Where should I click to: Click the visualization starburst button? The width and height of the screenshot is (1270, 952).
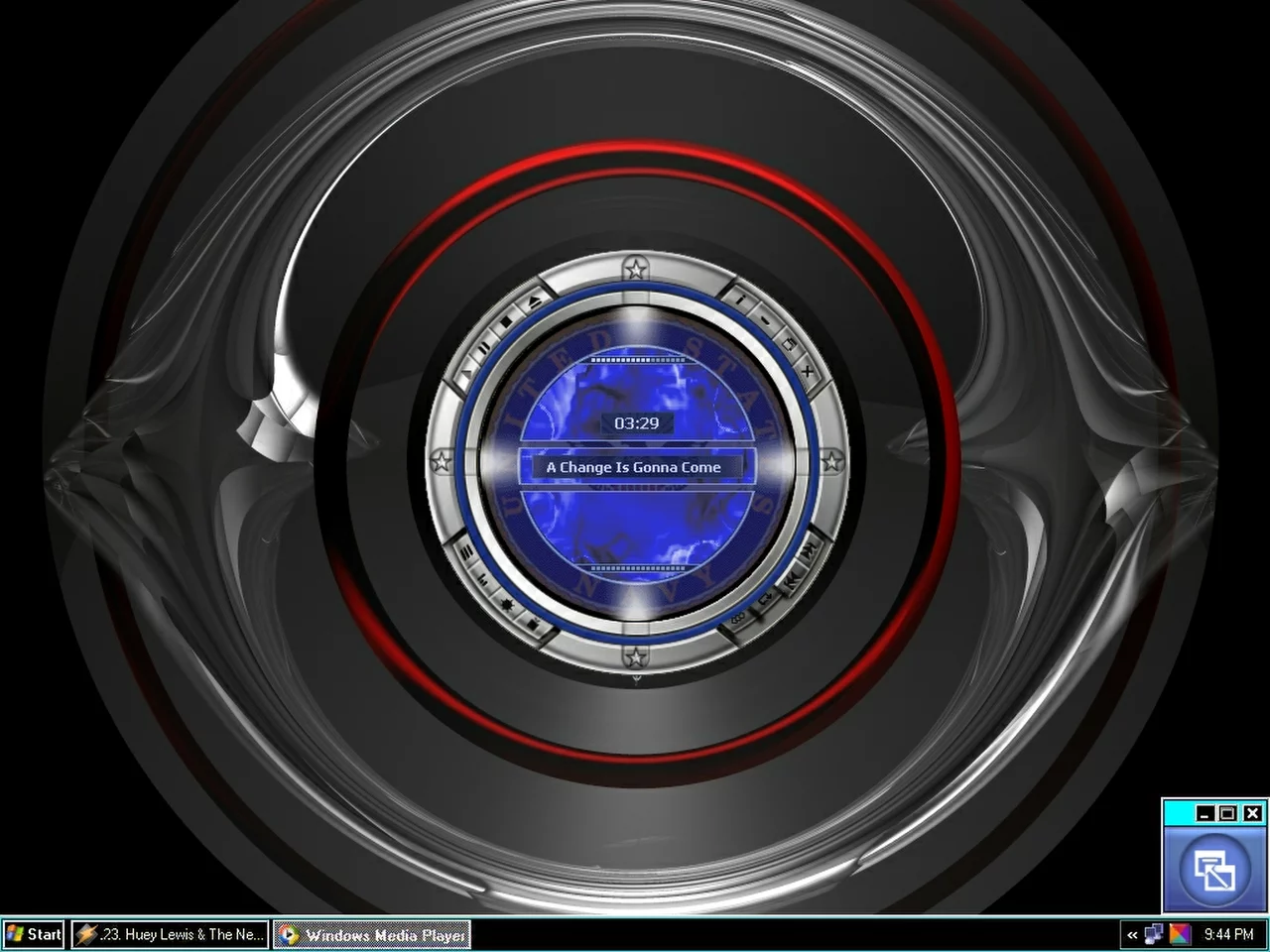click(x=508, y=603)
